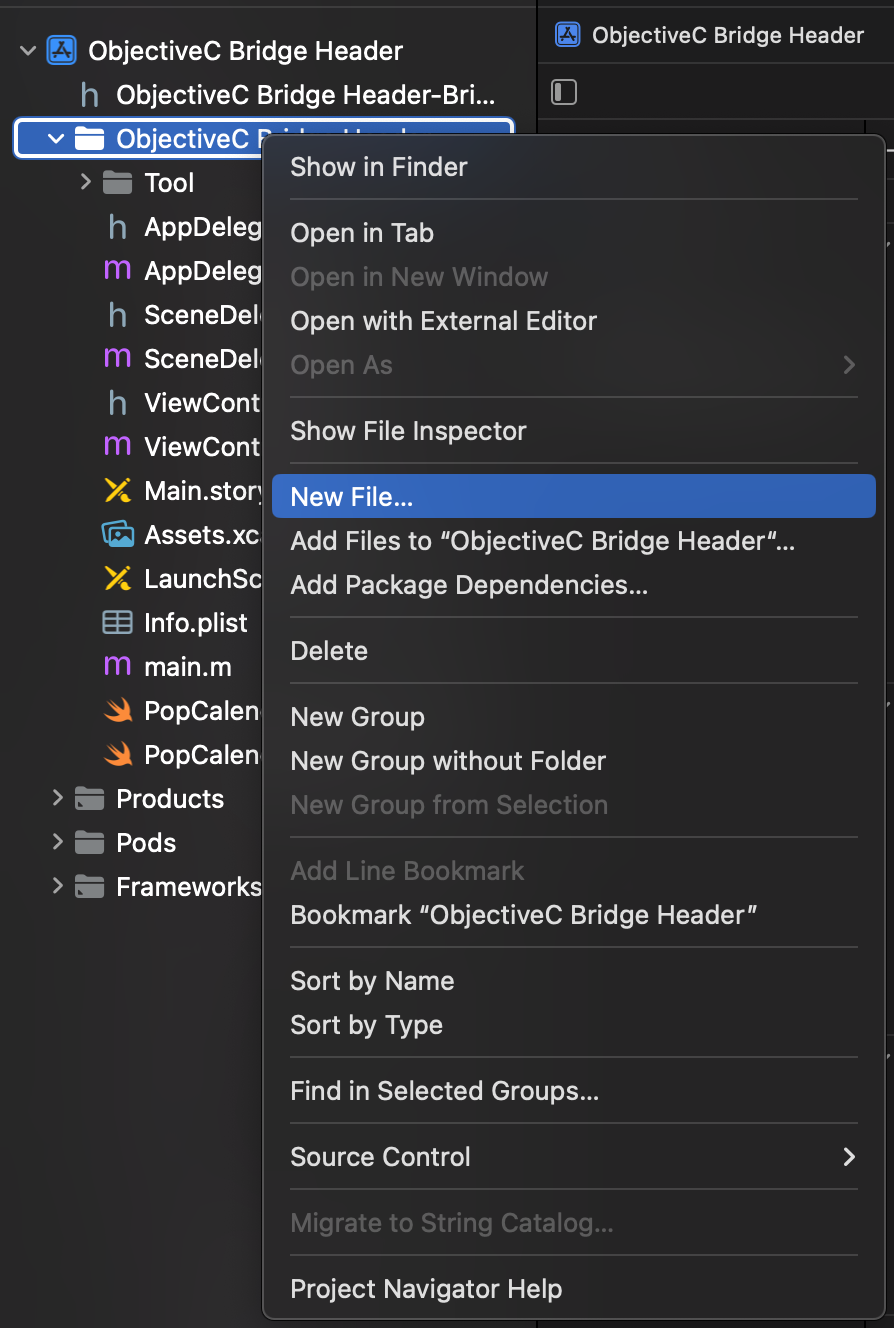Choose Project Navigator Help
The image size is (894, 1328).
pyautogui.click(x=573, y=1289)
